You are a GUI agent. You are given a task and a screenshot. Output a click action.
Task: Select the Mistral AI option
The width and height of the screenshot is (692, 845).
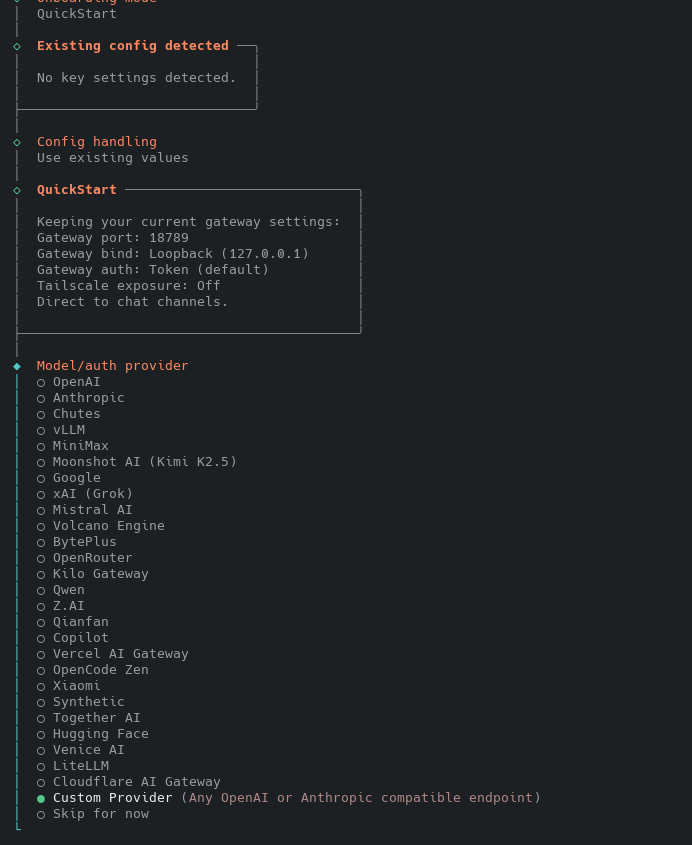[92, 510]
